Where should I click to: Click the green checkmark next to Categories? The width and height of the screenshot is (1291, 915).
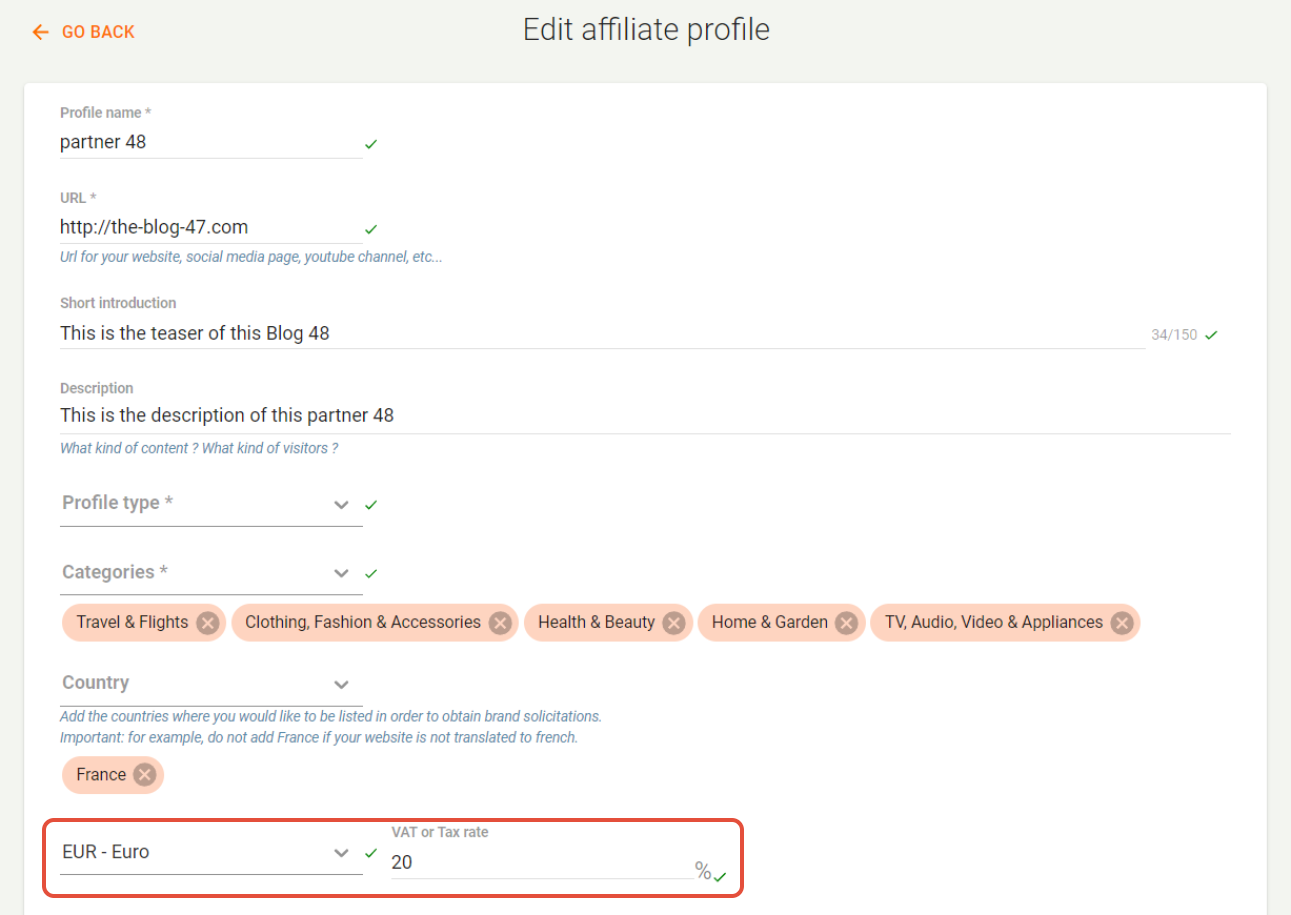371,574
